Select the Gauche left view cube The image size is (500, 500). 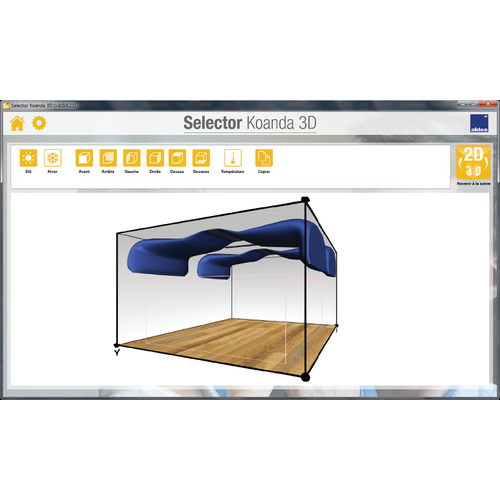coord(132,158)
